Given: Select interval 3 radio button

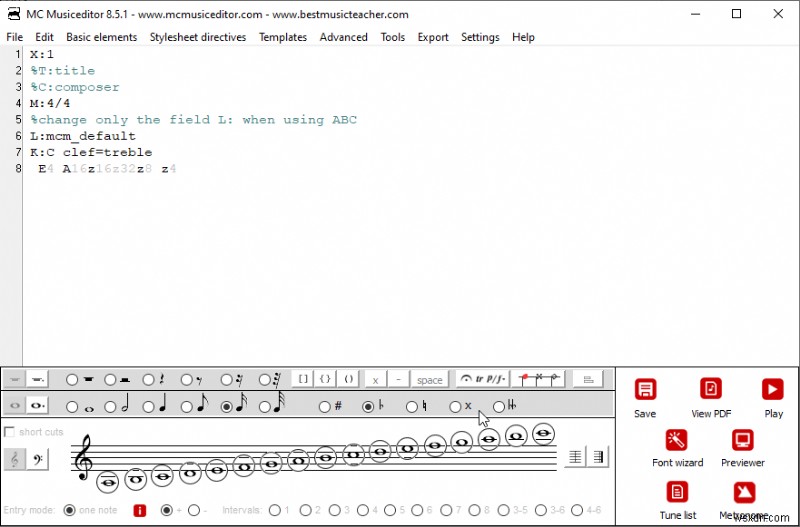Looking at the screenshot, I should pyautogui.click(x=335, y=510).
